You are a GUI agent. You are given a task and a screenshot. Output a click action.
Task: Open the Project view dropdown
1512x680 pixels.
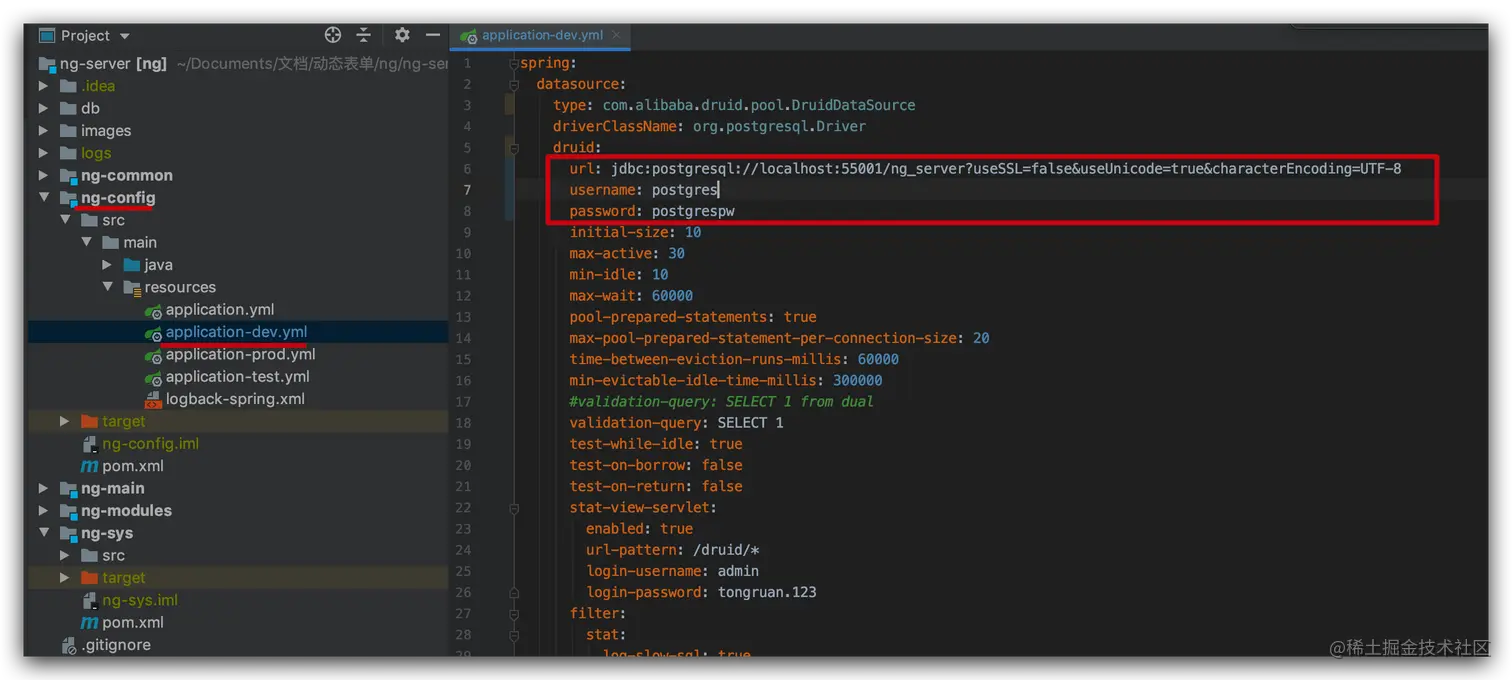[125, 36]
